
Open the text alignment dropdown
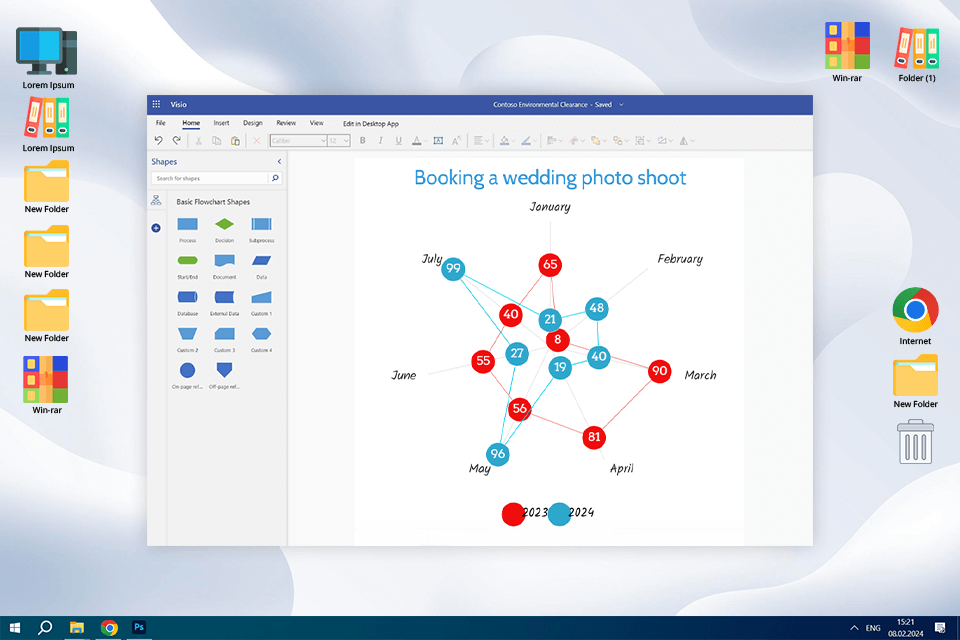click(x=482, y=141)
